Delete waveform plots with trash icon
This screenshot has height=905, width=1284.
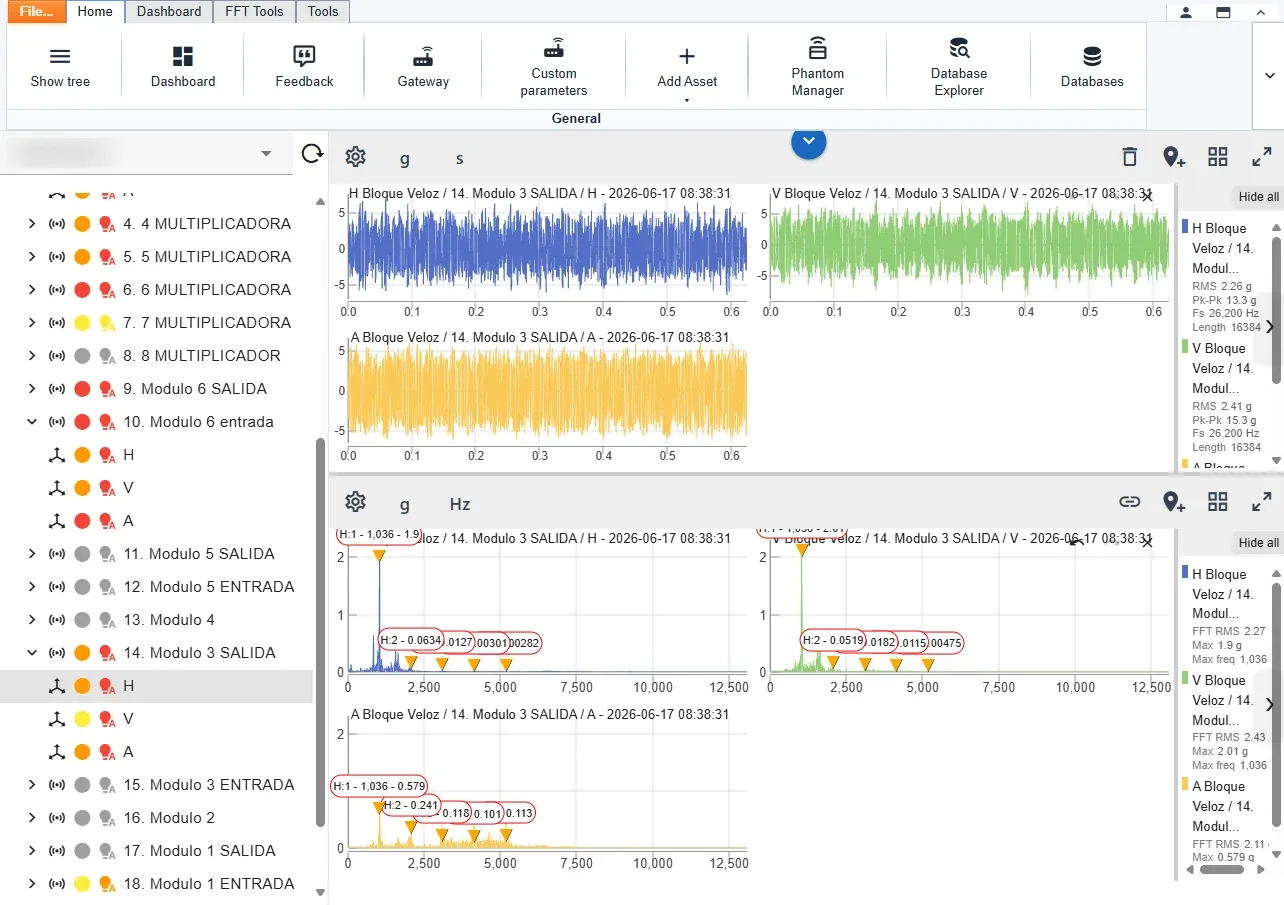click(1129, 157)
